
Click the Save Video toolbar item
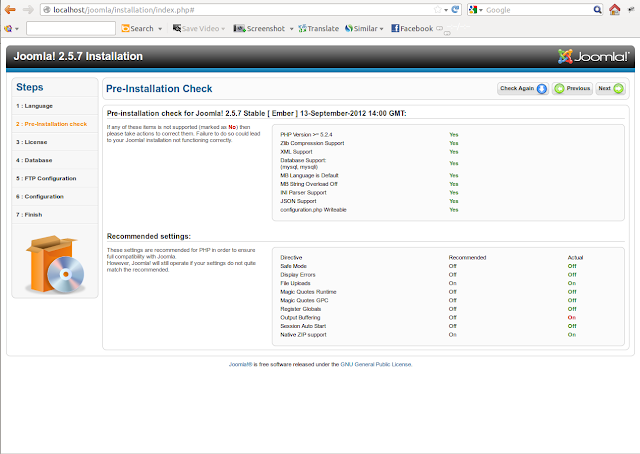click(x=196, y=29)
